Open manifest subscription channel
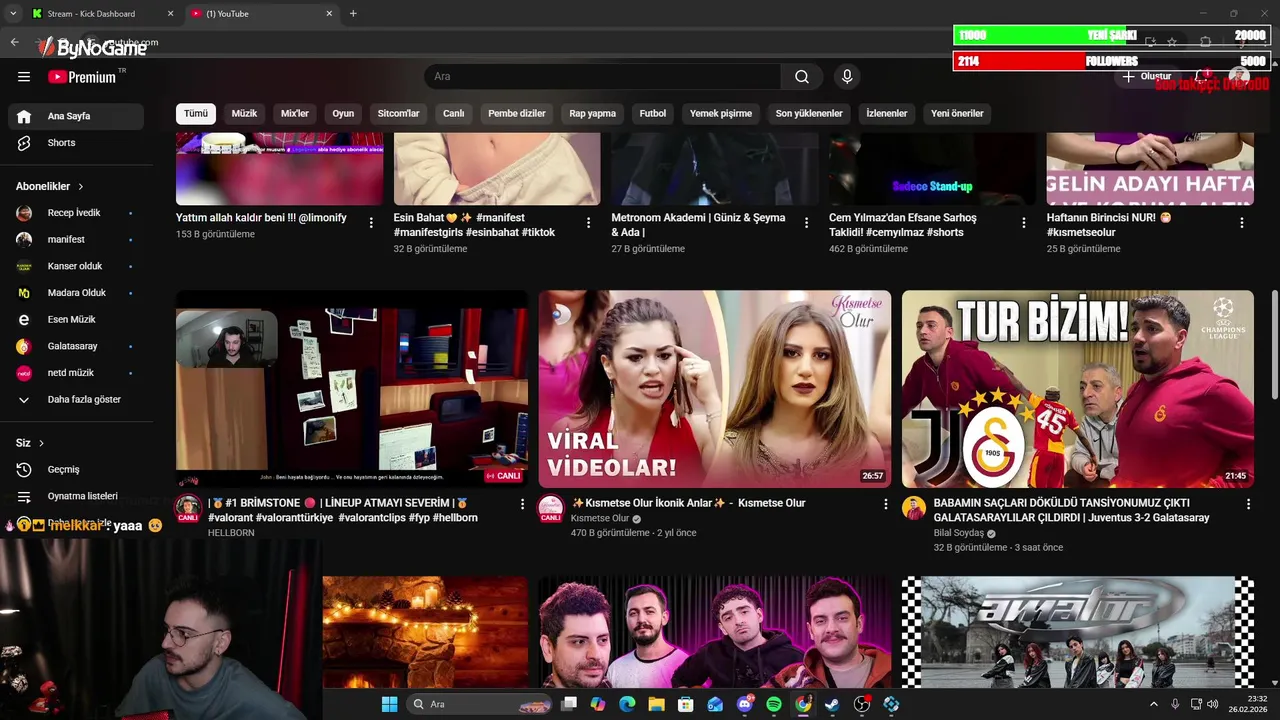Viewport: 1280px width, 720px height. coord(76,240)
